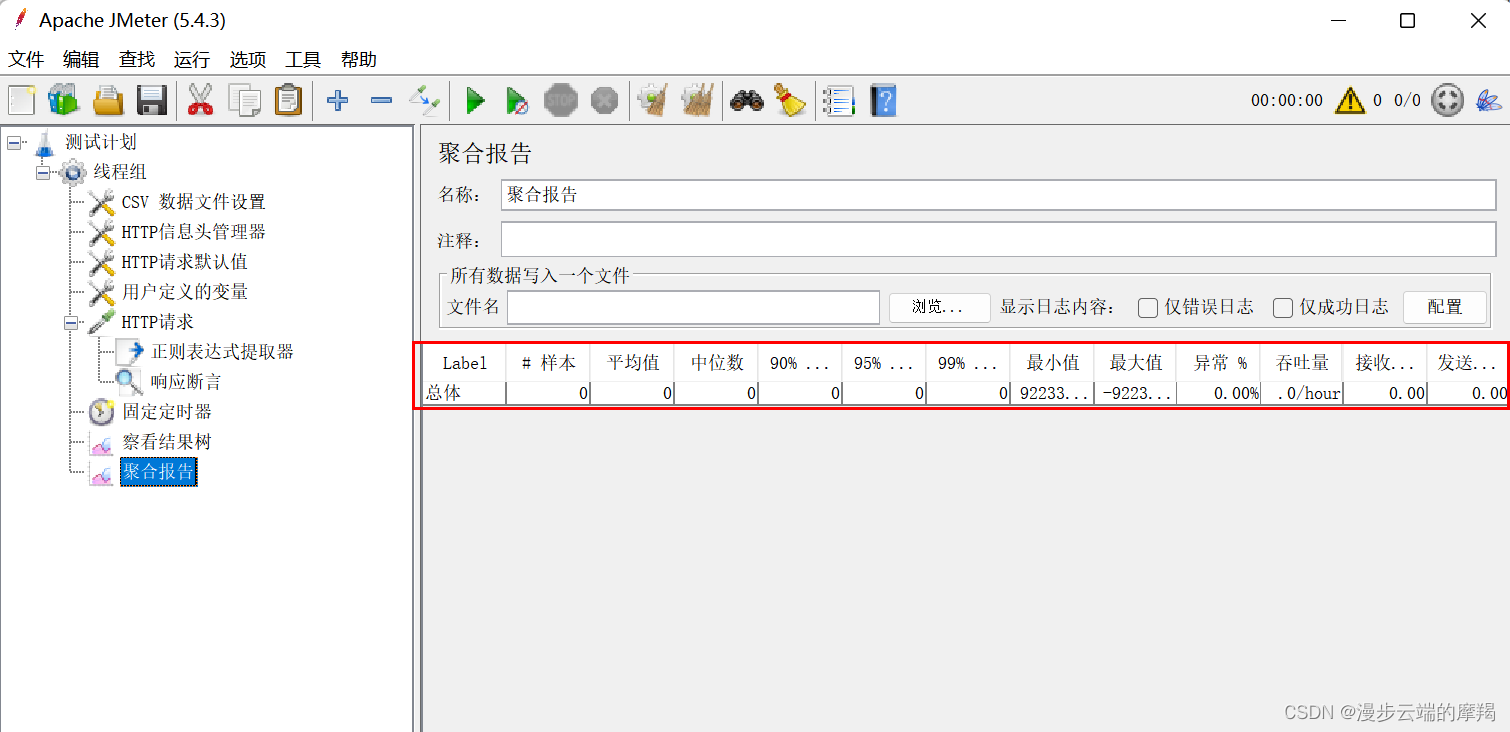
Task: Click the 最小值 column header
Action: tap(1052, 363)
